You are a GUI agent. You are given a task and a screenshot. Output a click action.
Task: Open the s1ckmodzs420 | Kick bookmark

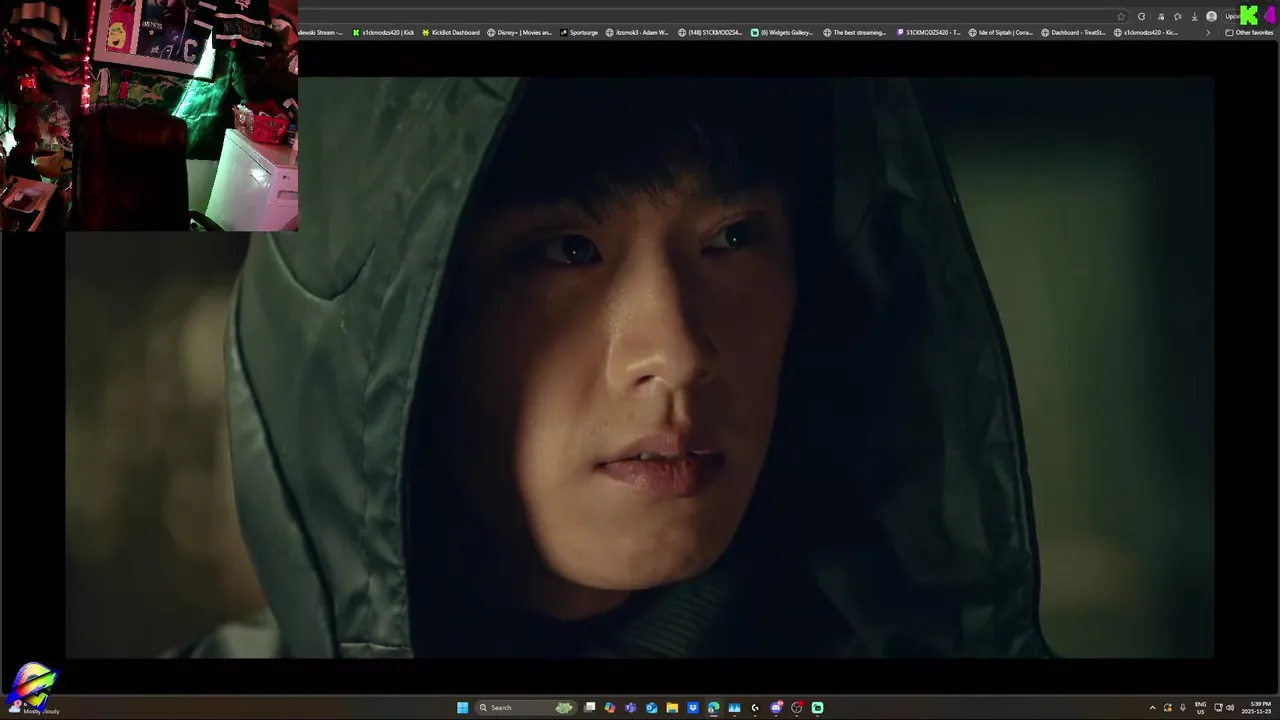pos(383,32)
